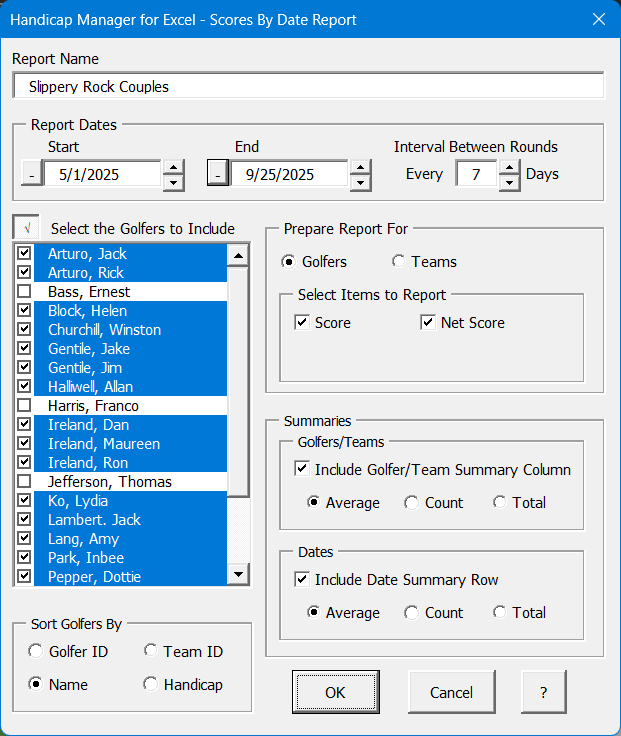Click the select-all golfers checkmark button
This screenshot has width=621, height=736.
(26, 228)
